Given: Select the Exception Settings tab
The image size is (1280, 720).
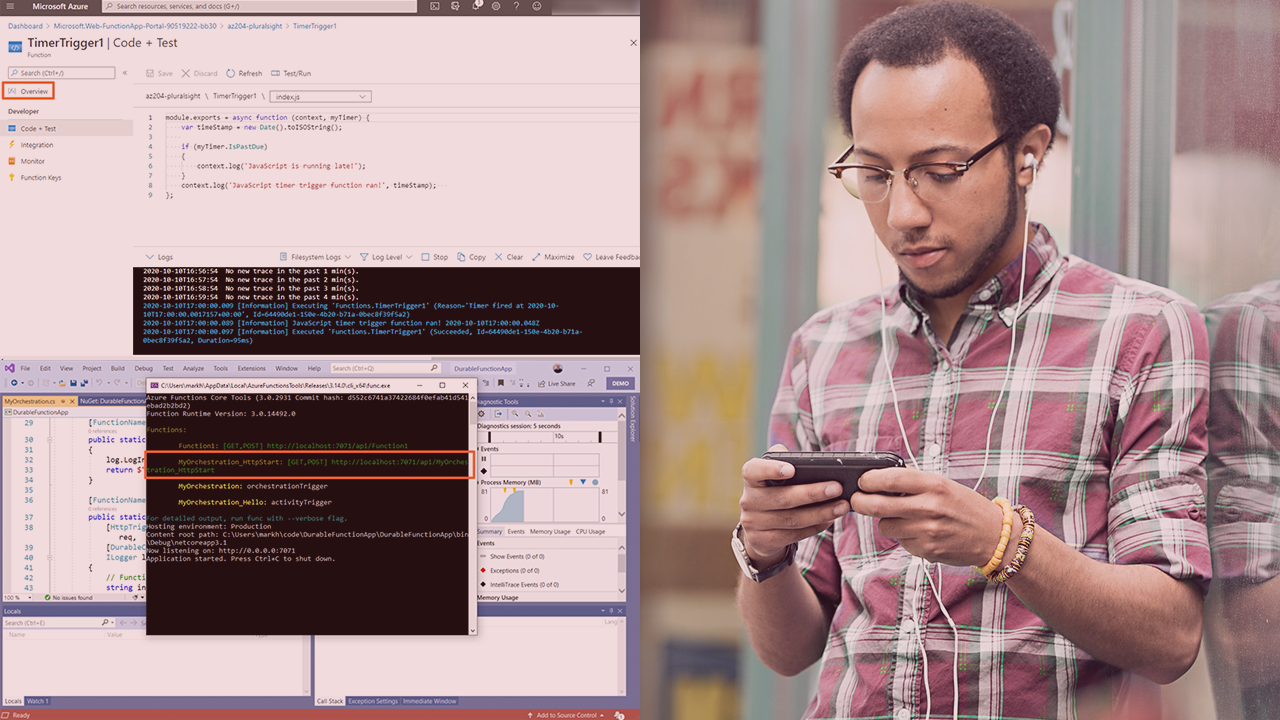Looking at the screenshot, I should [372, 701].
